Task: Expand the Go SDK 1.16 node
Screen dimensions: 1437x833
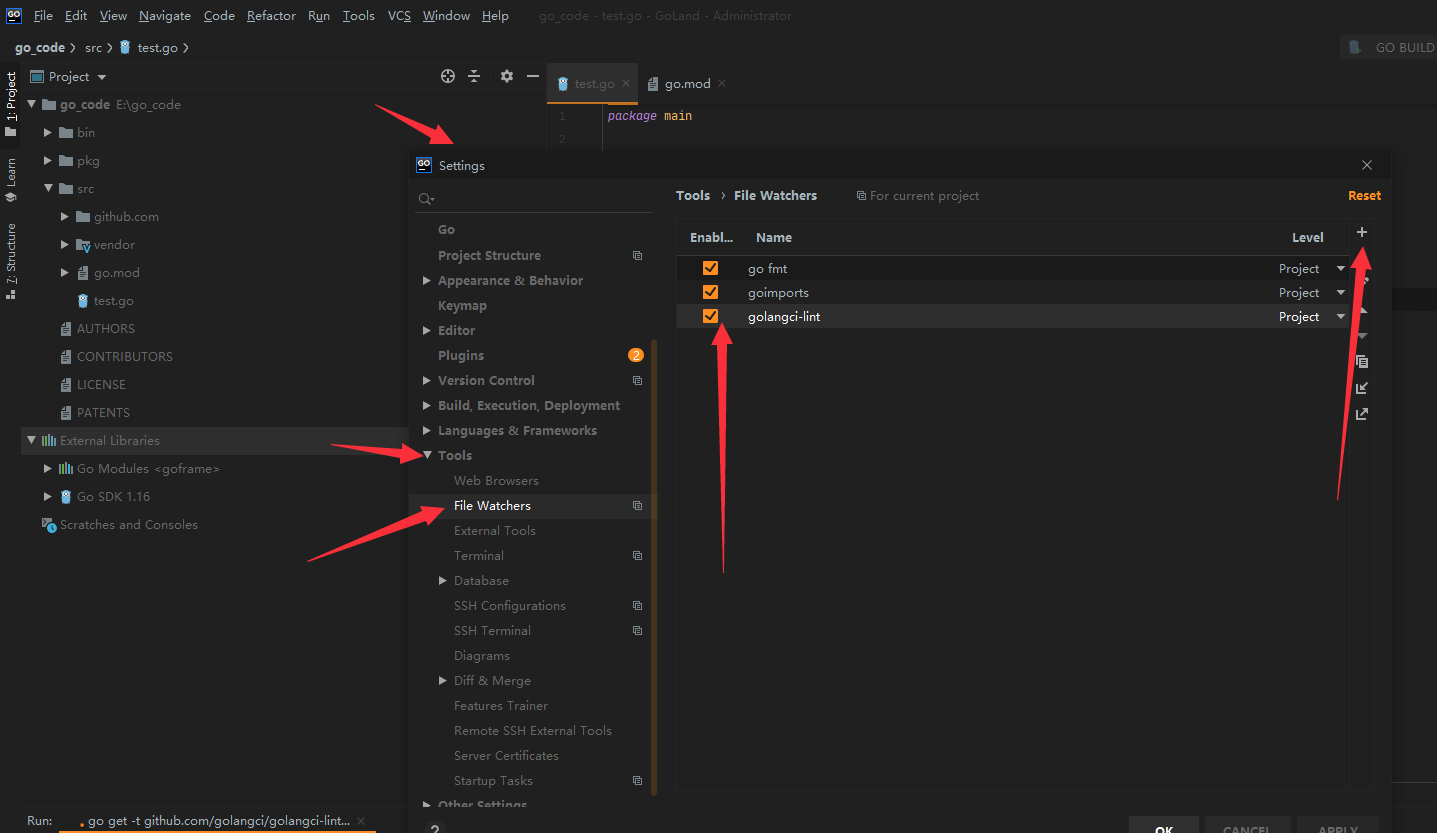Action: (x=48, y=496)
